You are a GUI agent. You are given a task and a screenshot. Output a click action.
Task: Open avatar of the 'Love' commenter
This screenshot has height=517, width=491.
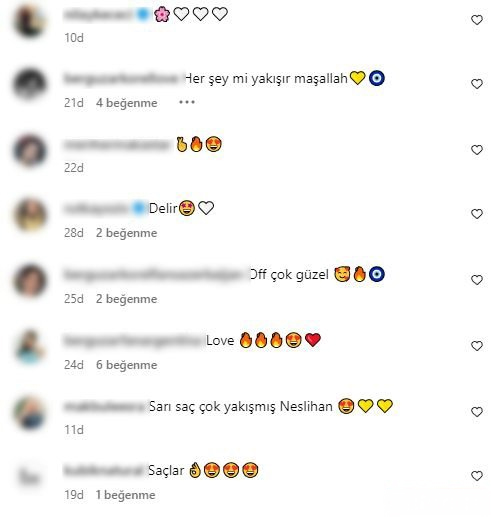click(30, 347)
